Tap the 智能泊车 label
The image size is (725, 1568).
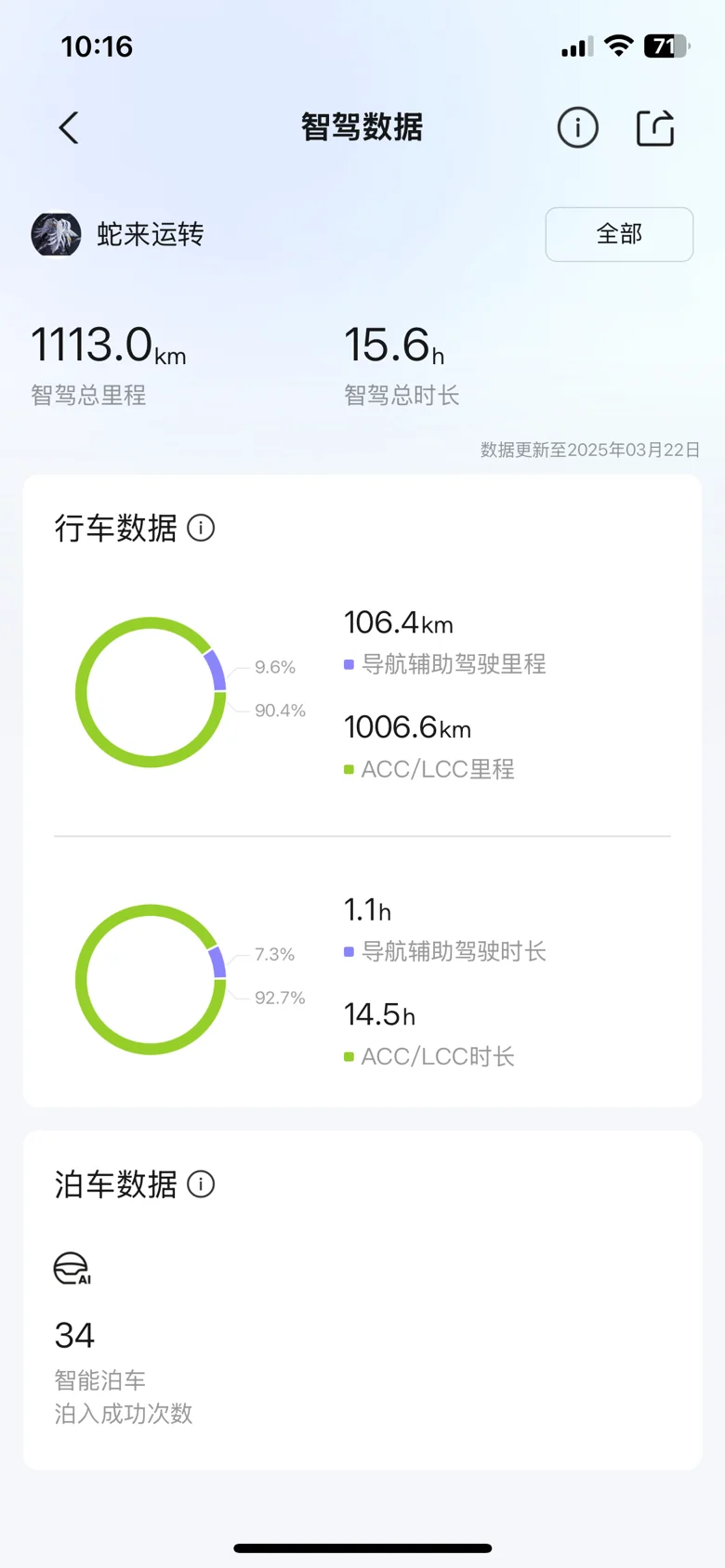(100, 1379)
